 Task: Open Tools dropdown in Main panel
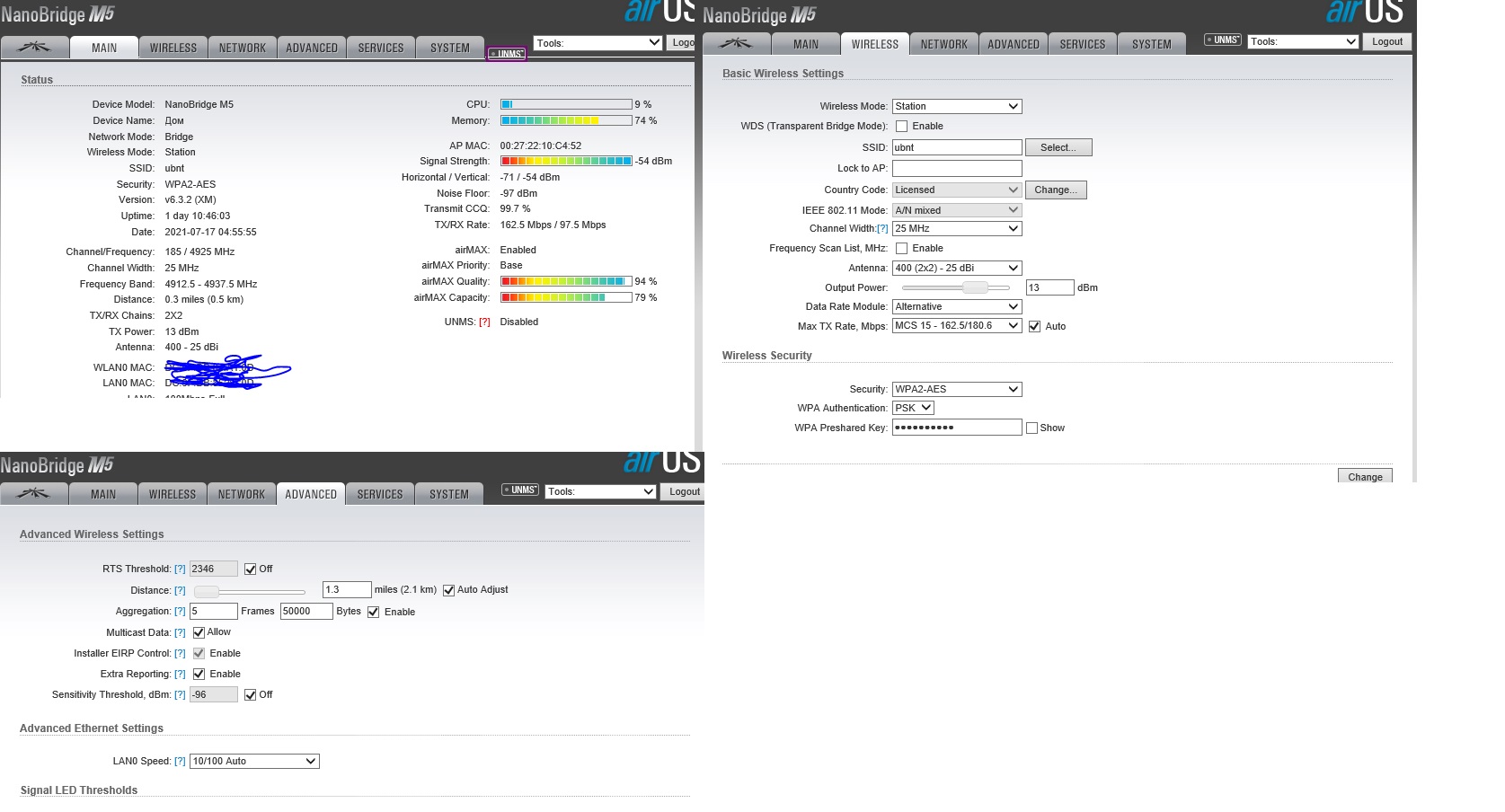pyautogui.click(x=598, y=43)
